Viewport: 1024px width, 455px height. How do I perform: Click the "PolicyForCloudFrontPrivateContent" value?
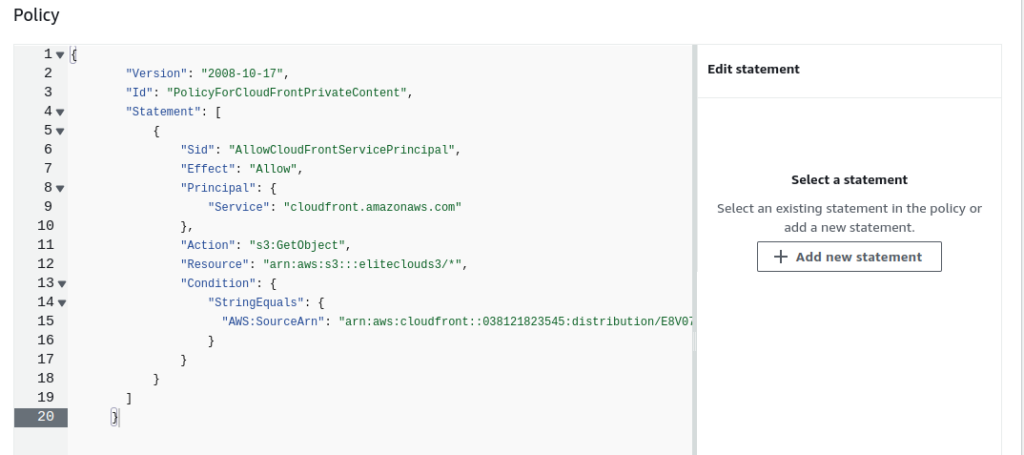point(287,92)
